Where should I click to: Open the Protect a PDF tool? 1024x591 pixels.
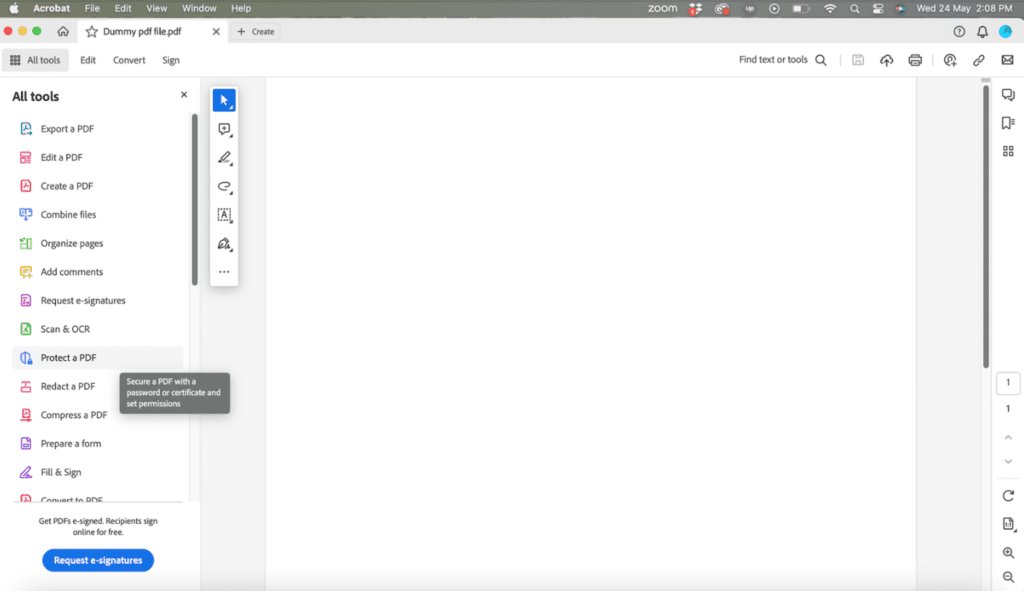click(69, 357)
